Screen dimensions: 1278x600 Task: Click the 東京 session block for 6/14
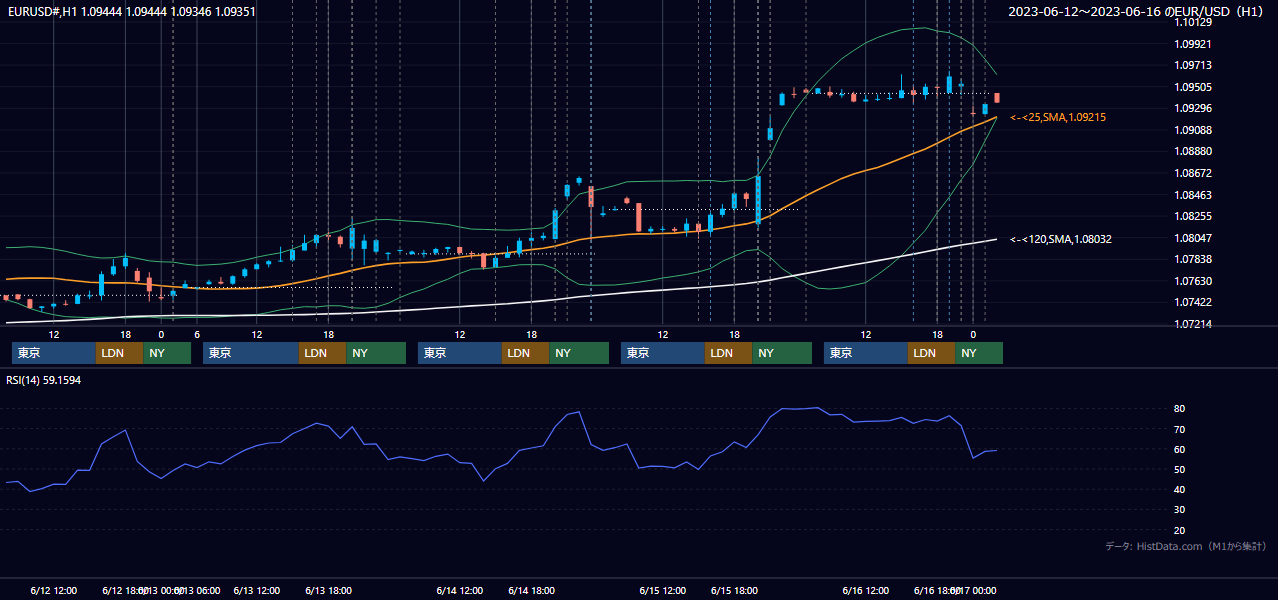pos(460,353)
